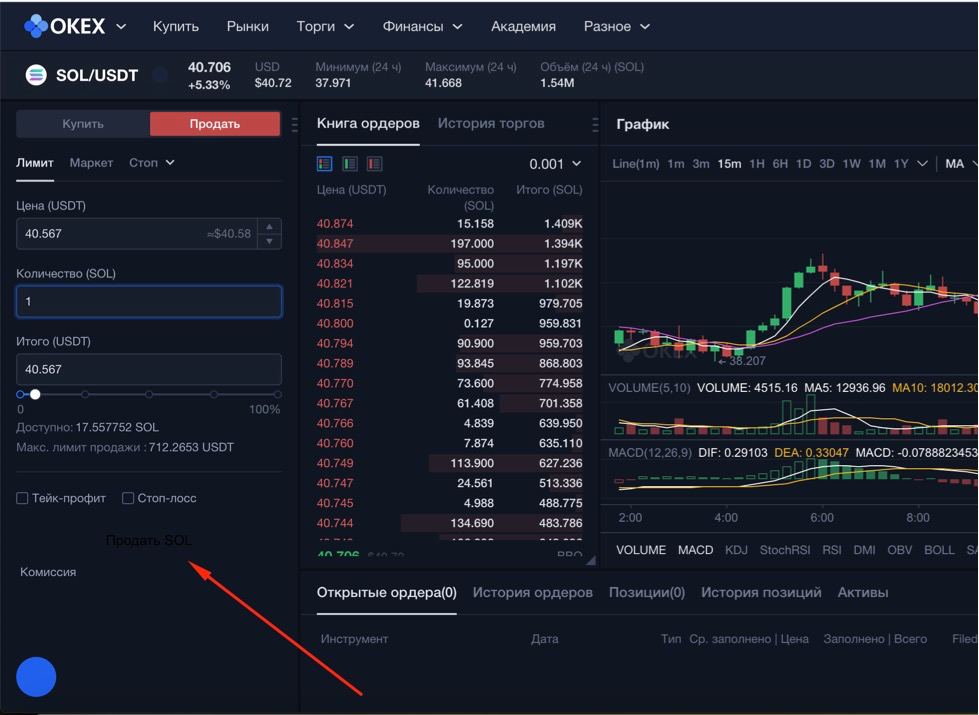Open the order book panel options dots

[x=595, y=124]
